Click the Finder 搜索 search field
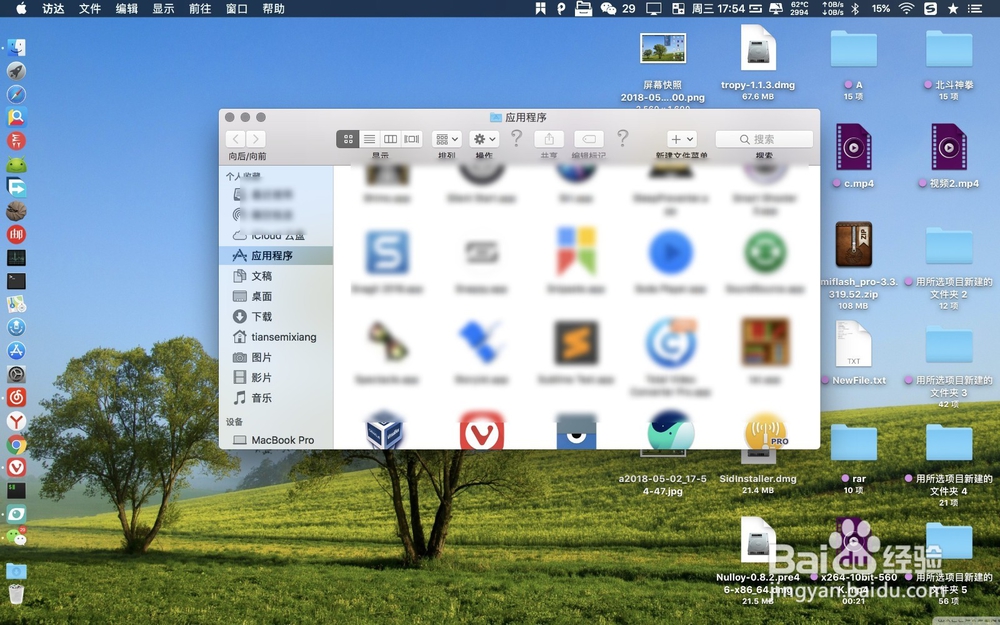Viewport: 1000px width, 625px height. click(764, 139)
